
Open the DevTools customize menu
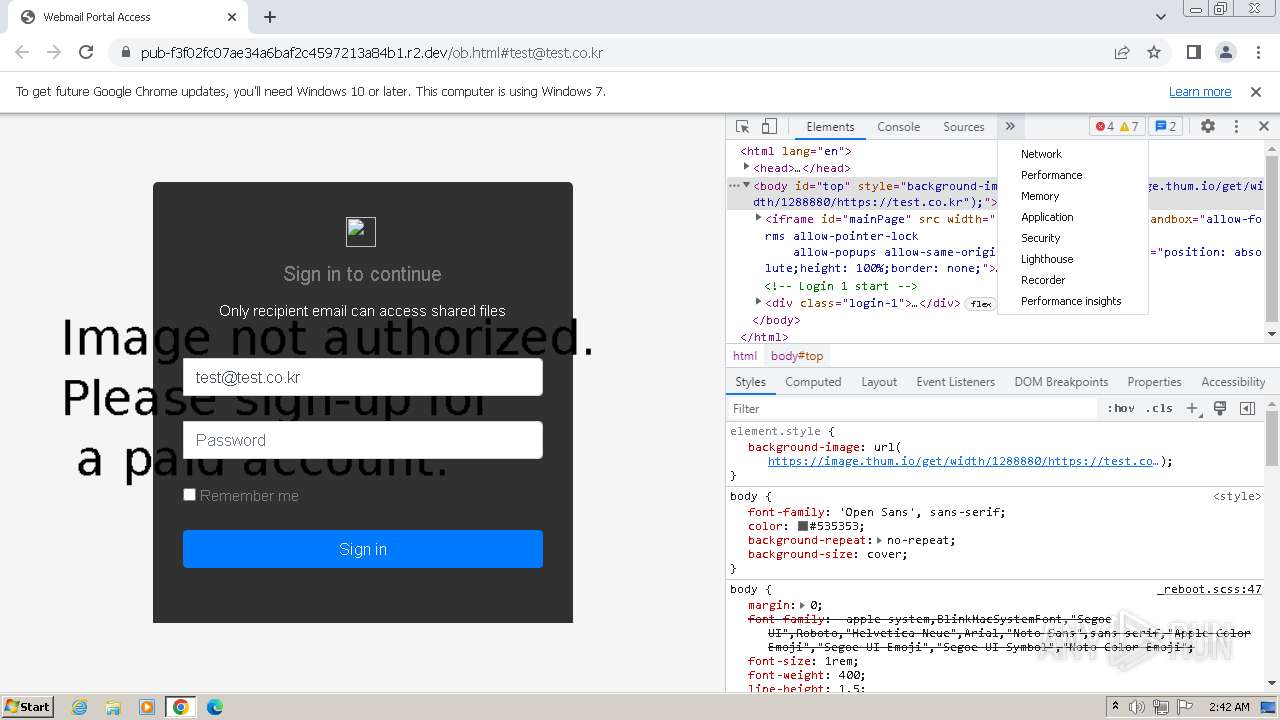click(1236, 126)
